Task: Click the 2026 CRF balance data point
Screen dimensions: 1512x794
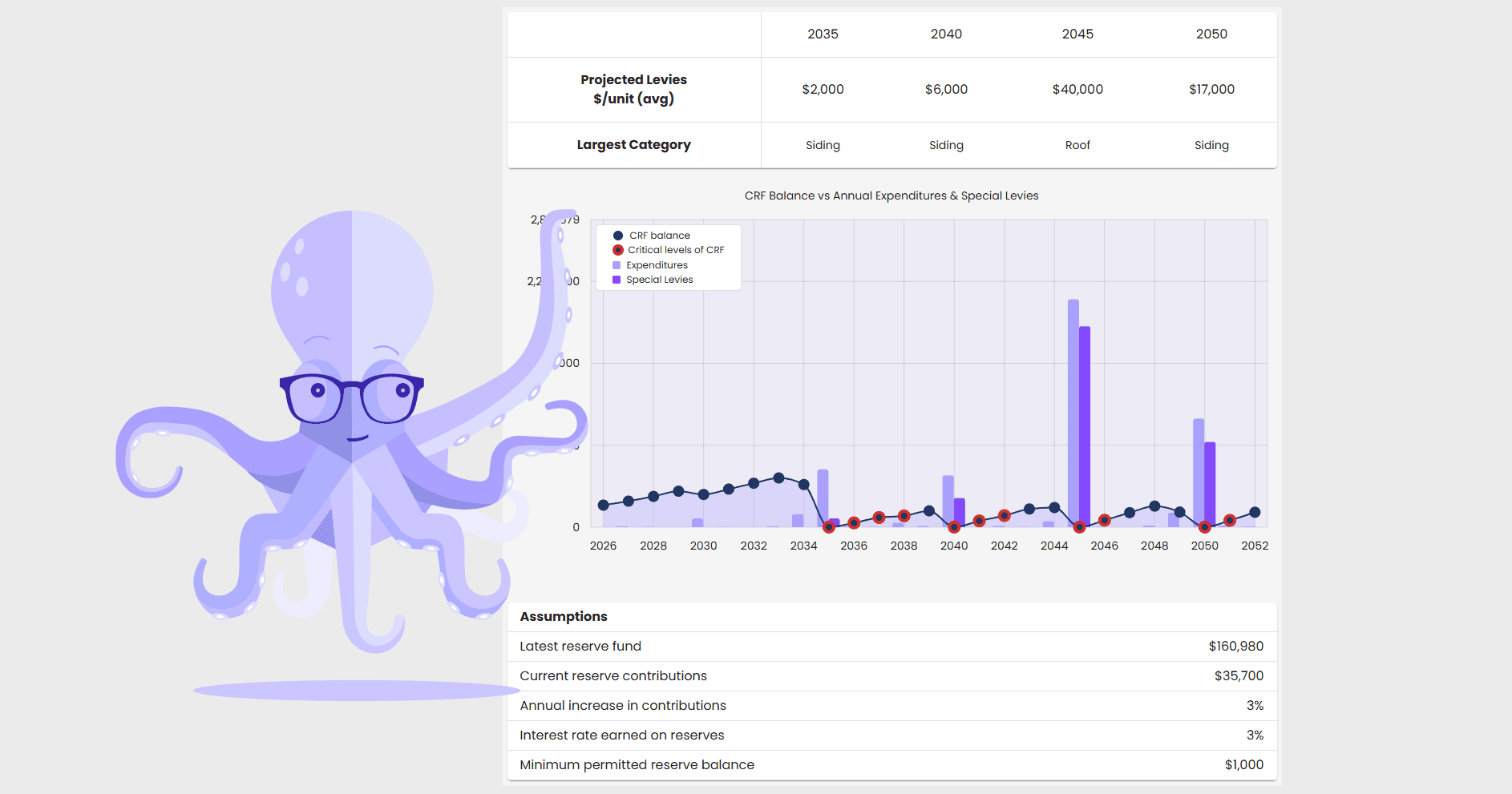Action: (x=604, y=505)
